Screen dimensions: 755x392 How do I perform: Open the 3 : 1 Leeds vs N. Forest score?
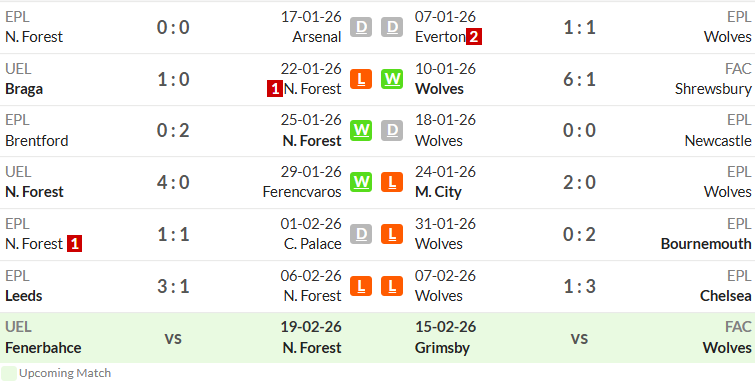[173, 287]
